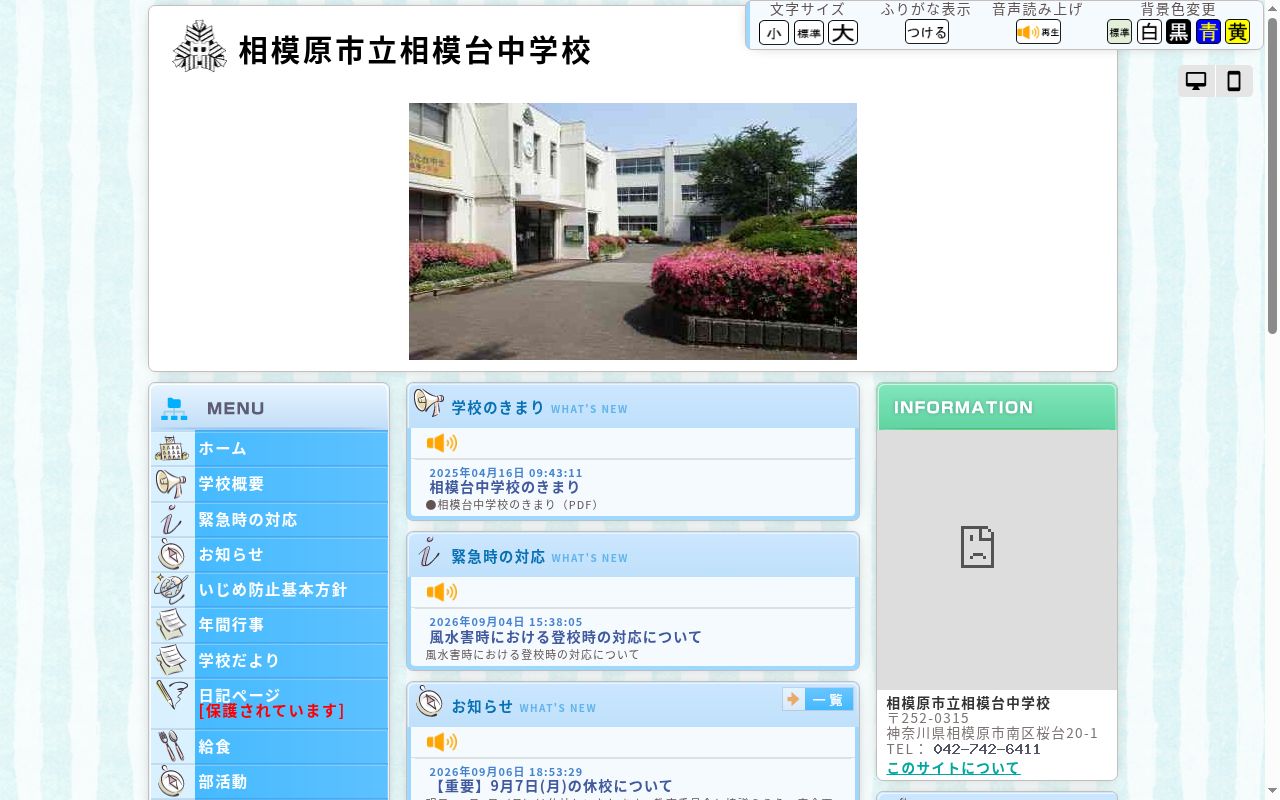Switch to desktop view icon
Screen dimensions: 1280x800
tap(1196, 81)
